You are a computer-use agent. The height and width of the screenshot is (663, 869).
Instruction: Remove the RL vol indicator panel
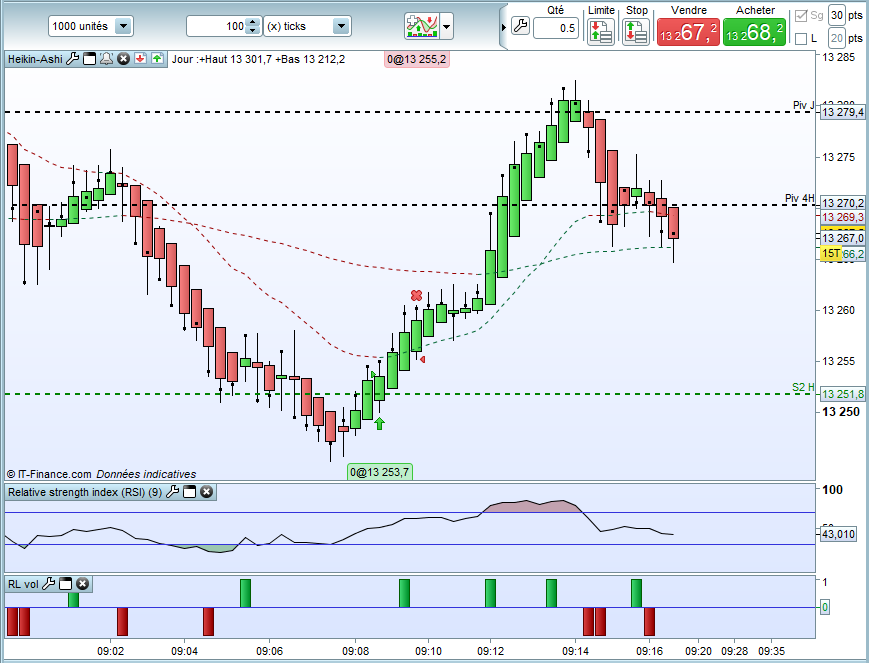[82, 584]
